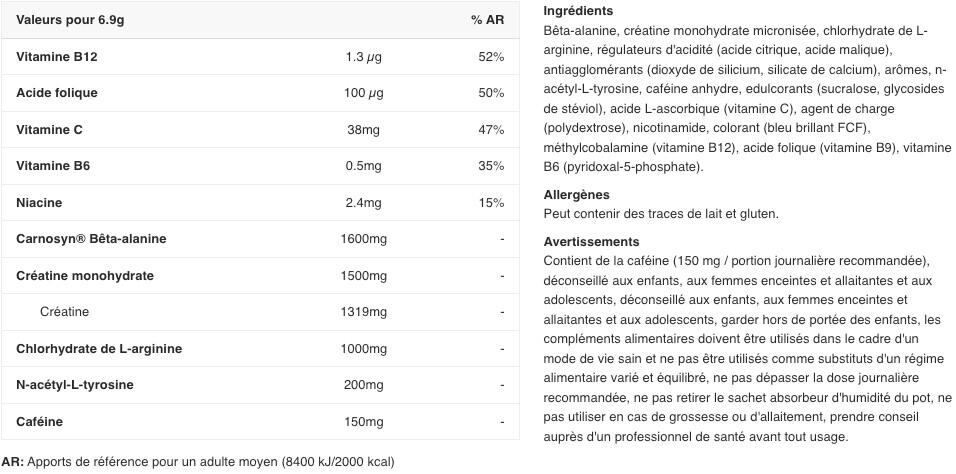This screenshot has height=474, width=956.
Task: Click the 'Ingrédients' heading
Action: click(578, 11)
